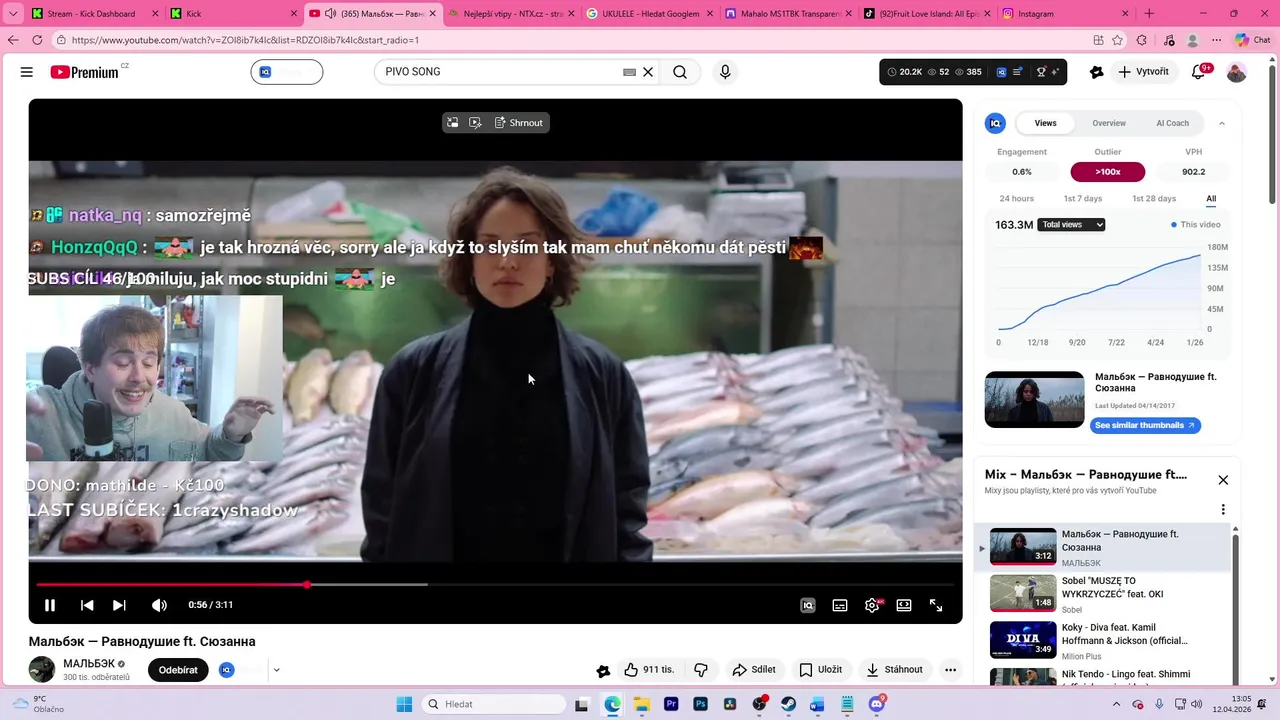Viewport: 1280px width, 720px height.
Task: Subscribe with the Odebírat button
Action: click(178, 670)
